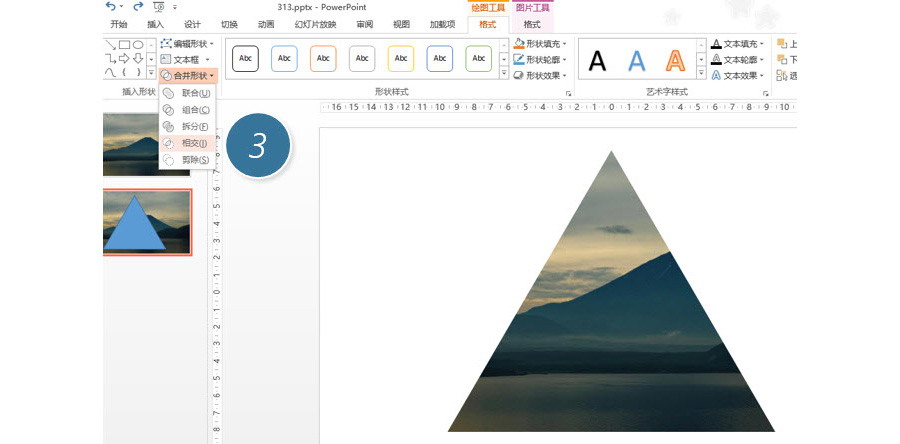The width and height of the screenshot is (900, 444).
Task: Click the 文本框 text box button
Action: tap(185, 60)
